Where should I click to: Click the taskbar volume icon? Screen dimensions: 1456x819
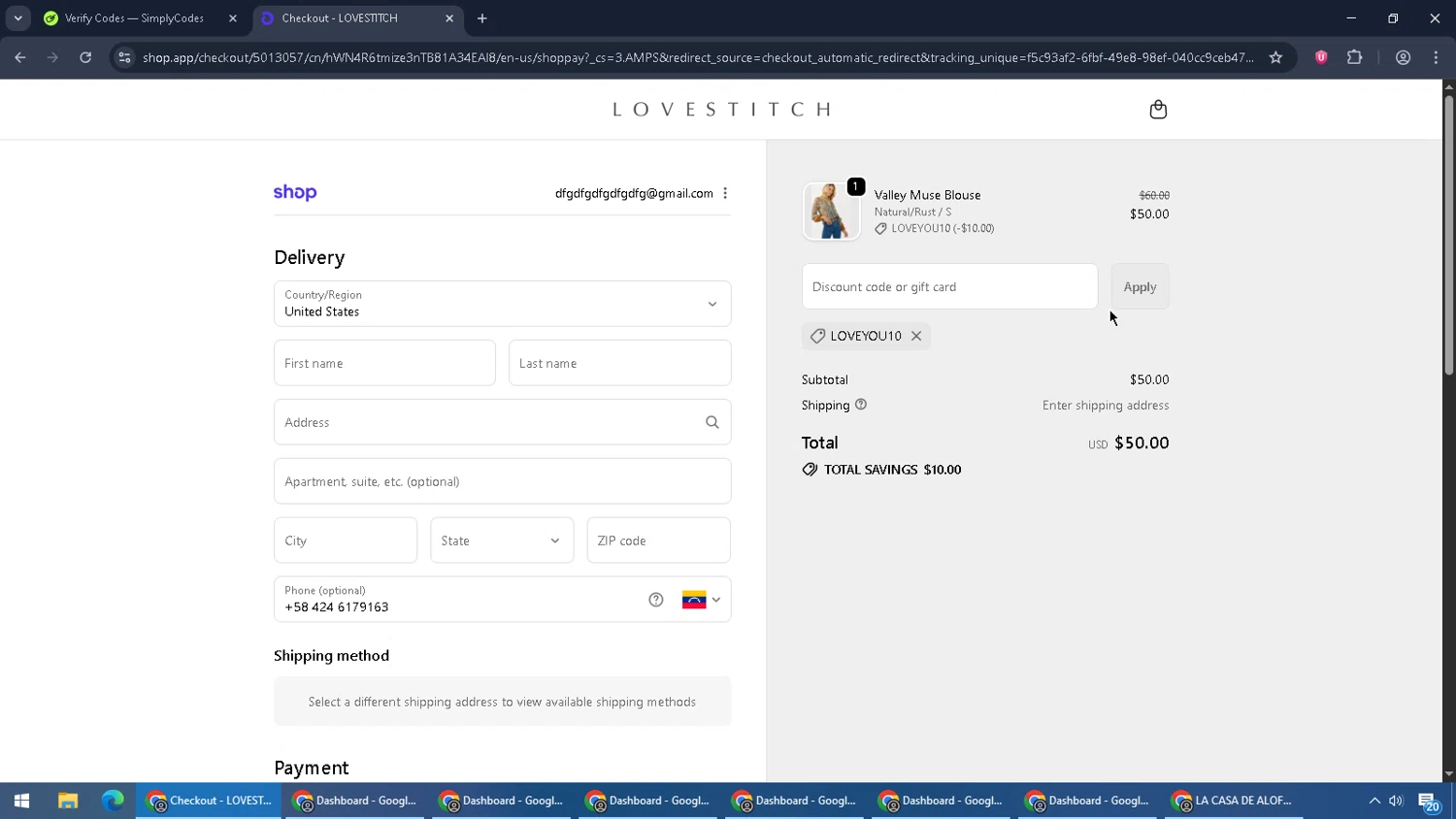point(1397,801)
